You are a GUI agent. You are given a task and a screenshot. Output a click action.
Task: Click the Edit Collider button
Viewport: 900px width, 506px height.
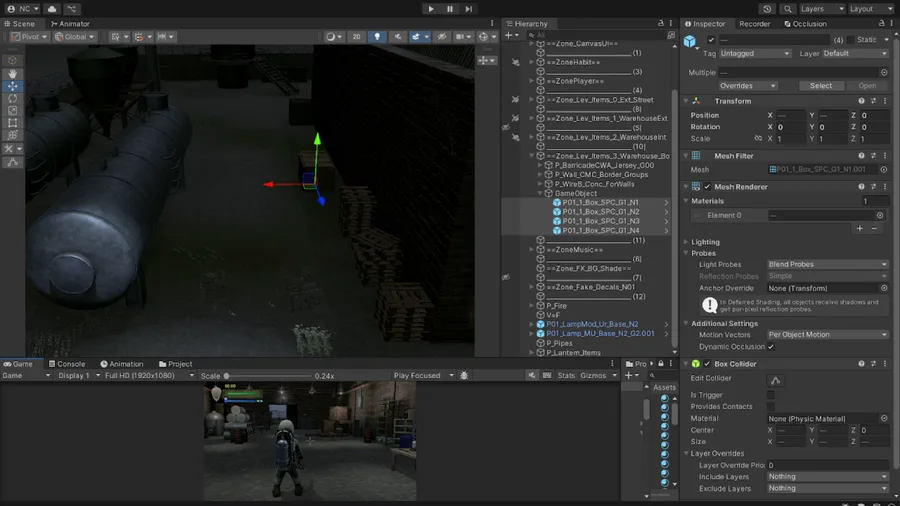(775, 380)
